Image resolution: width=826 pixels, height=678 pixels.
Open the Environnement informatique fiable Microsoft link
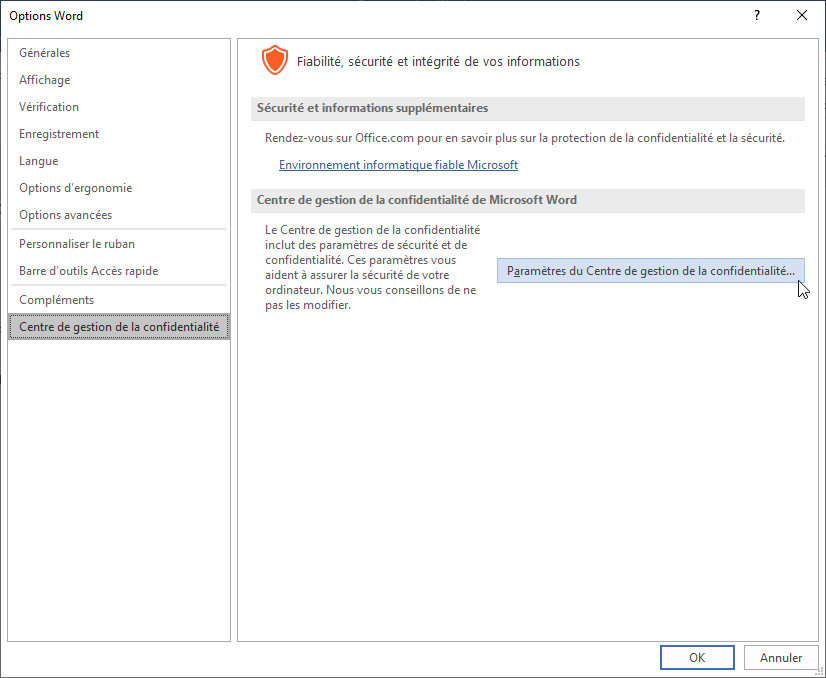(398, 165)
